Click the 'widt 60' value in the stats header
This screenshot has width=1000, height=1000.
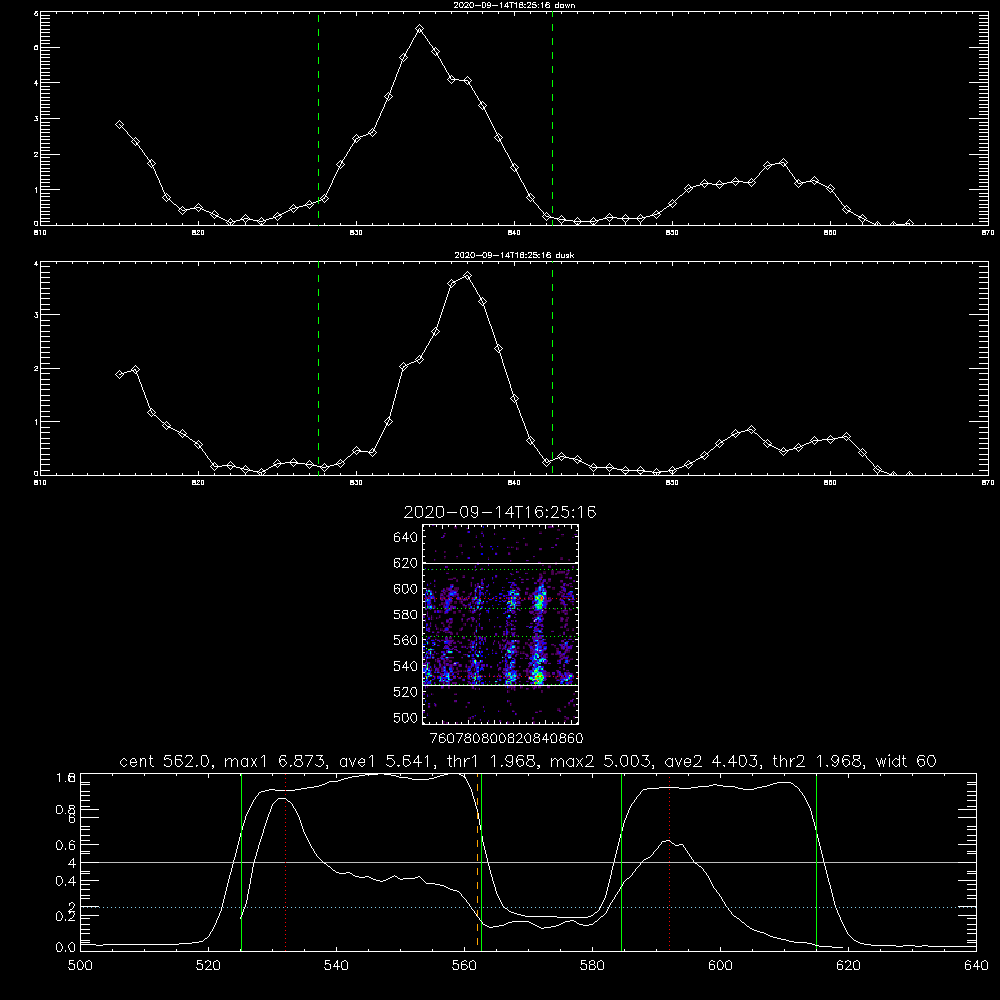click(906, 761)
